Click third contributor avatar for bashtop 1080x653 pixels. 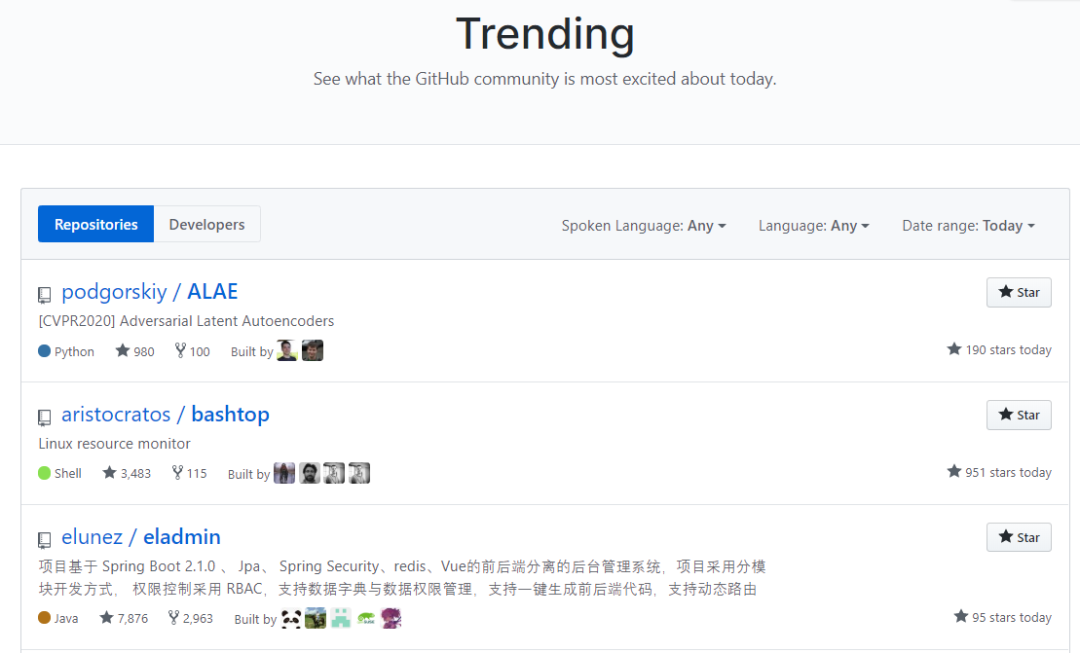pos(334,473)
